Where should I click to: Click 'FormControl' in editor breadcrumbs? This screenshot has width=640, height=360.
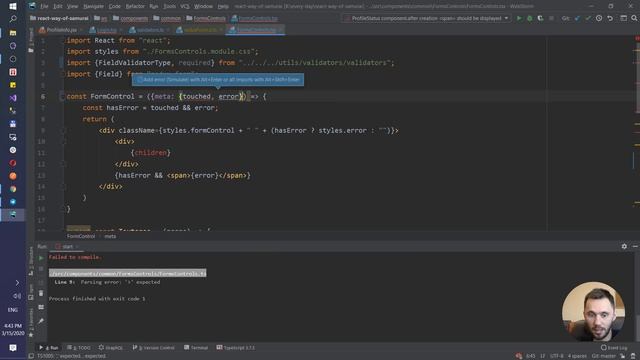pyautogui.click(x=81, y=236)
